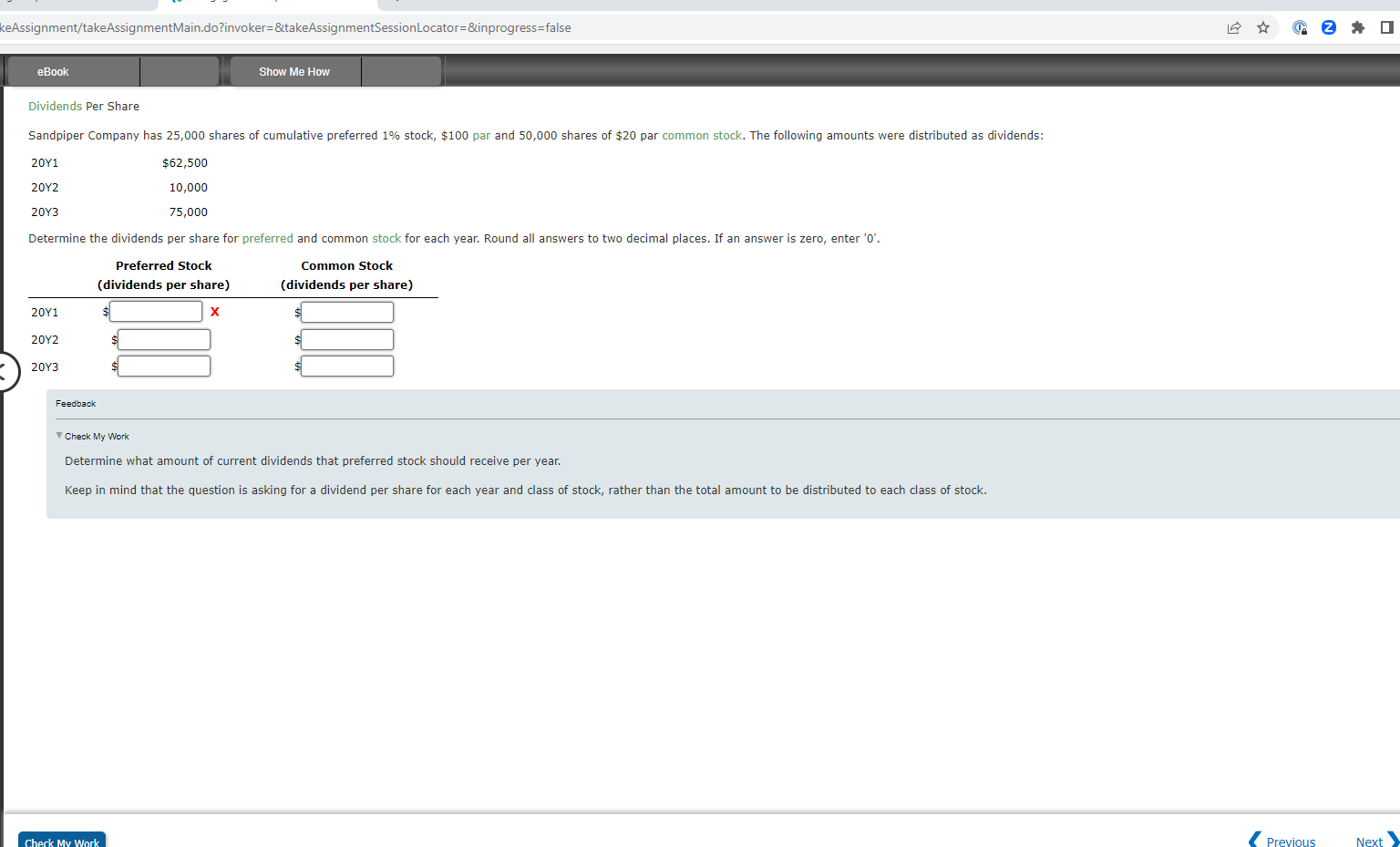Open the Show Me How tab
Screen dimensions: 1400x847
(294, 71)
